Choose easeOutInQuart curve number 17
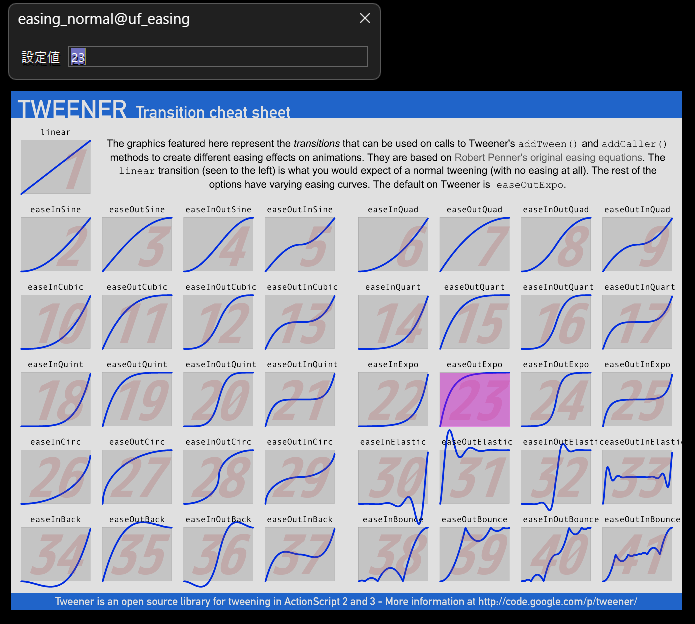695x624 pixels. [637, 322]
